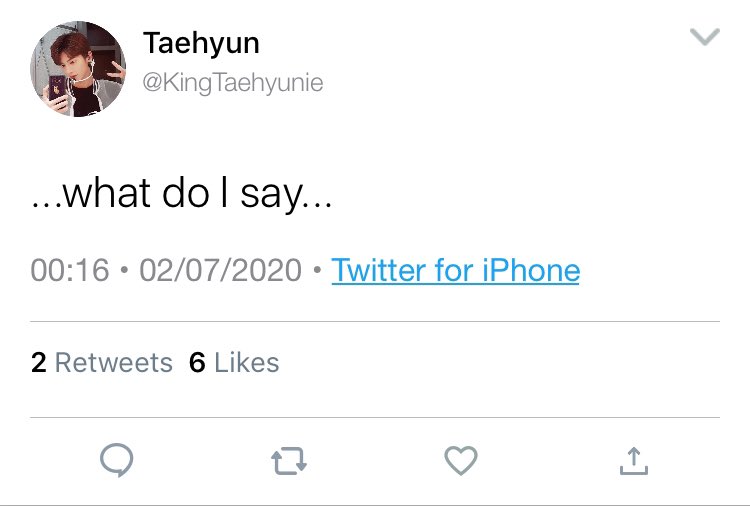This screenshot has width=750, height=506.
Task: Click the bold number 2 before Retweets
Action: pos(39,362)
